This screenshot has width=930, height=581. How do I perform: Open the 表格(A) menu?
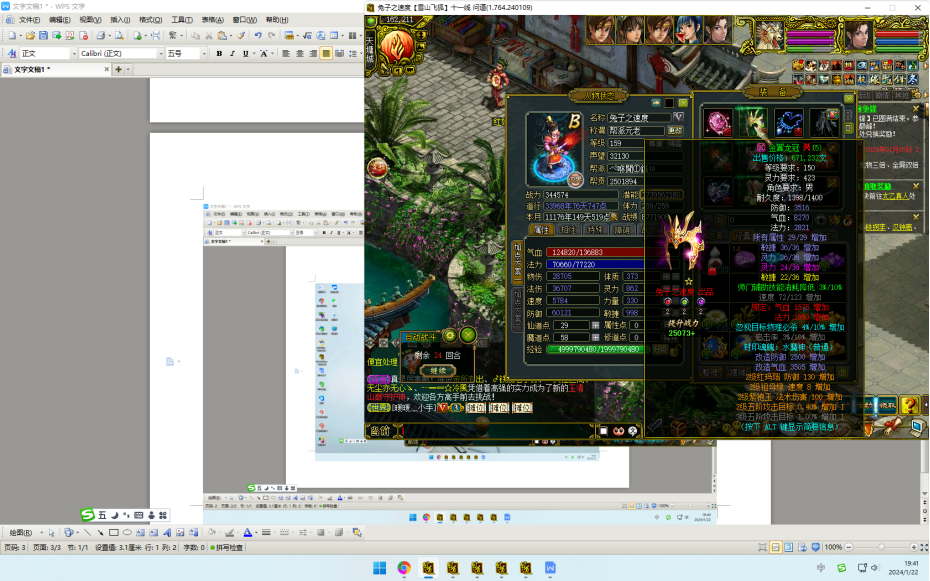coord(212,20)
